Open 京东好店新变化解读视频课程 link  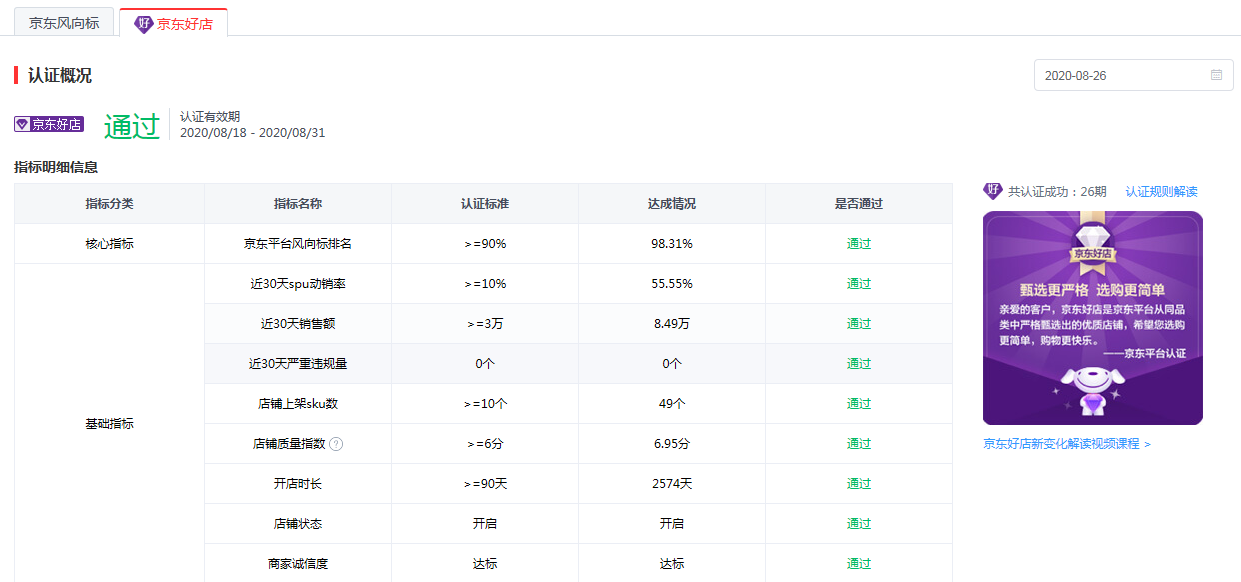(1066, 444)
